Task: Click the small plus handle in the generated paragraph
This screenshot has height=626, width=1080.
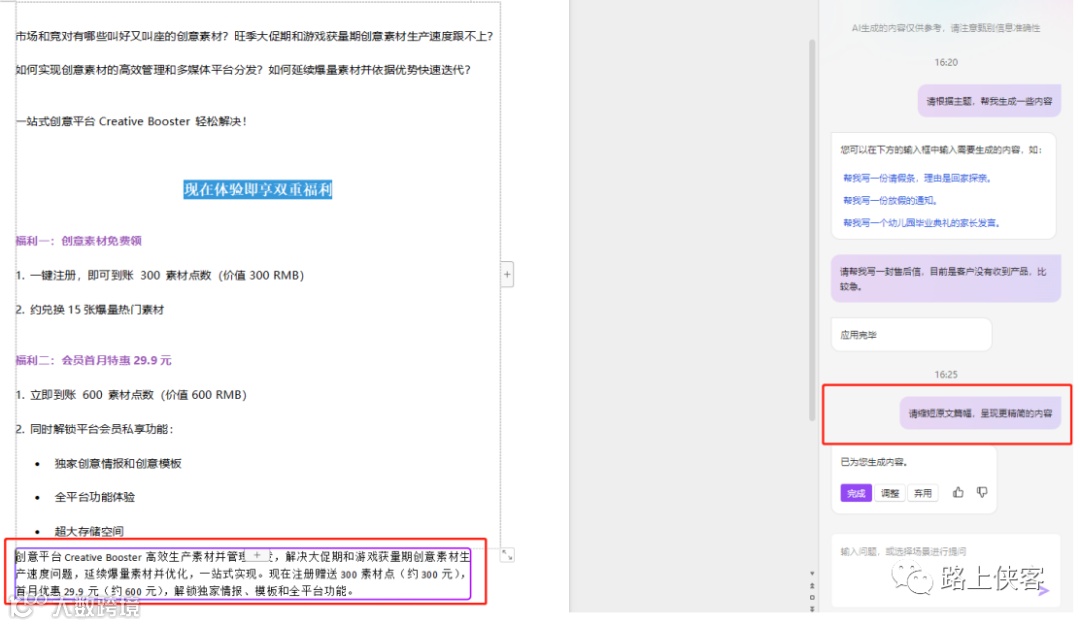Action: click(257, 555)
